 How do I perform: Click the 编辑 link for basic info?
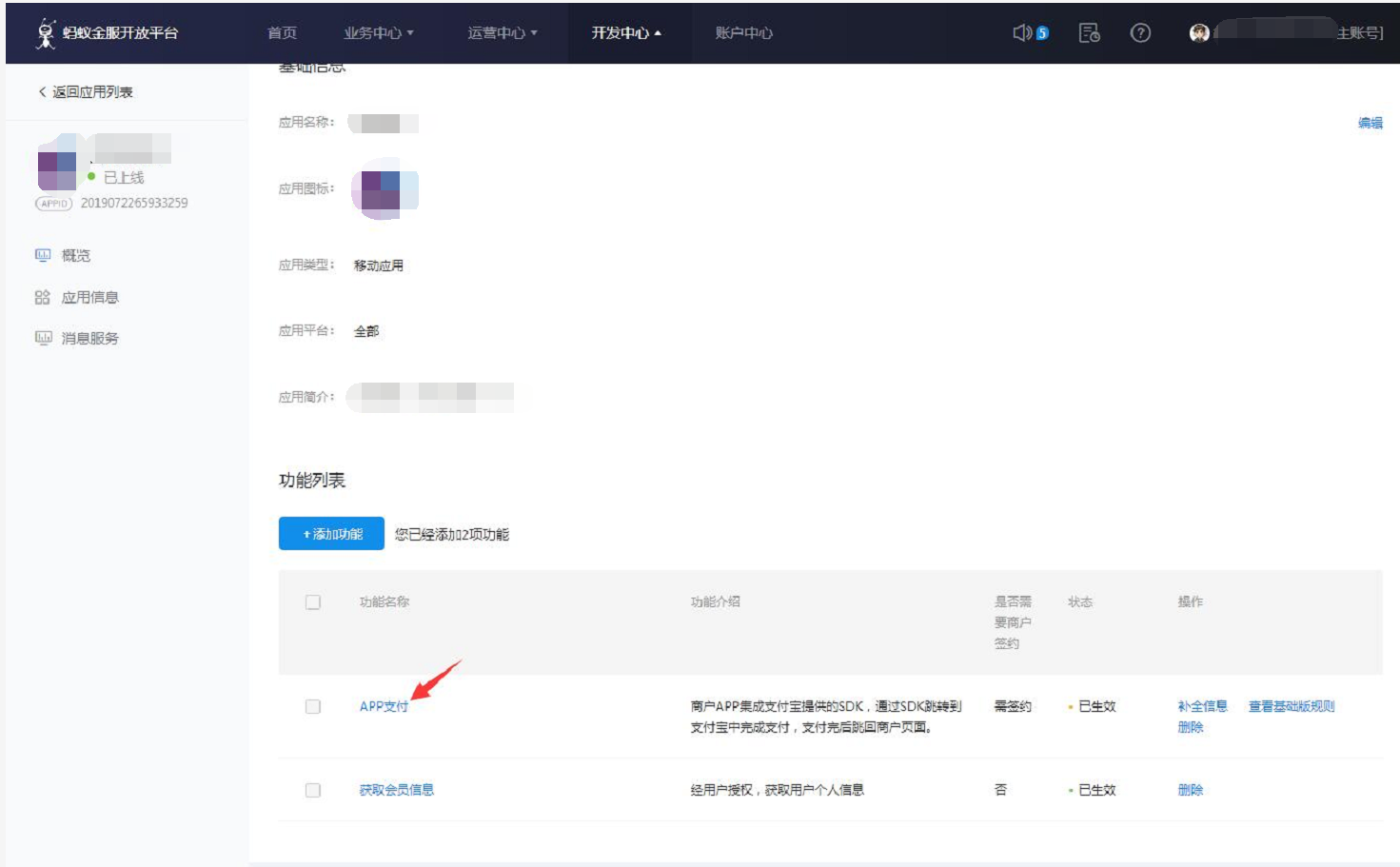tap(1370, 123)
